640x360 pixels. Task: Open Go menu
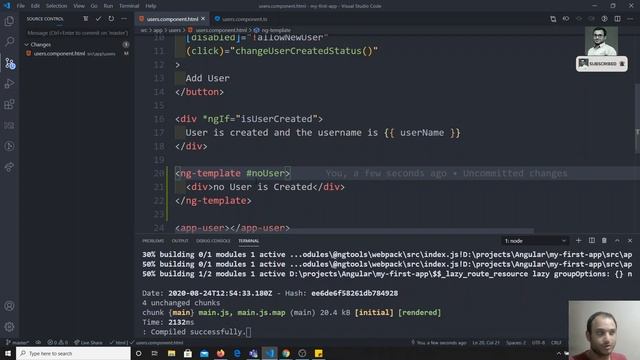[94, 6]
